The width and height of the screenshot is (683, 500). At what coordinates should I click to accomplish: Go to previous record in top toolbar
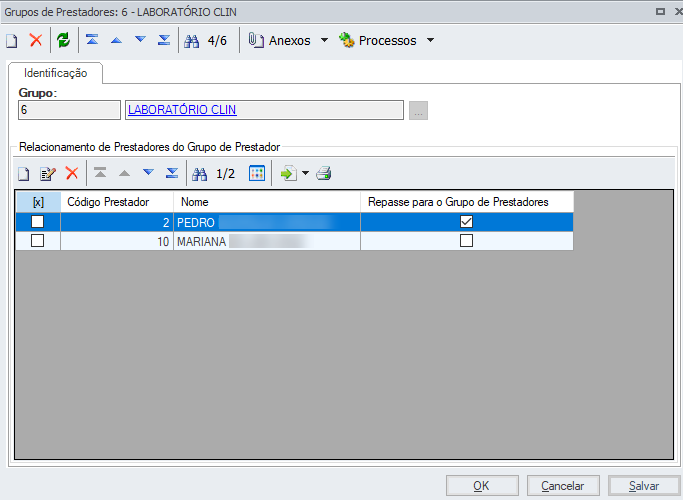(116, 41)
